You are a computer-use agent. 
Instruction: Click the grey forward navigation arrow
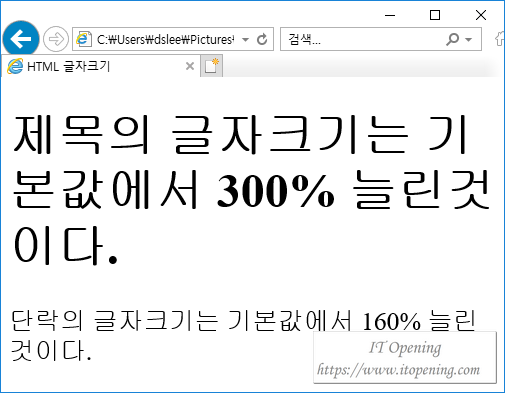click(x=56, y=39)
